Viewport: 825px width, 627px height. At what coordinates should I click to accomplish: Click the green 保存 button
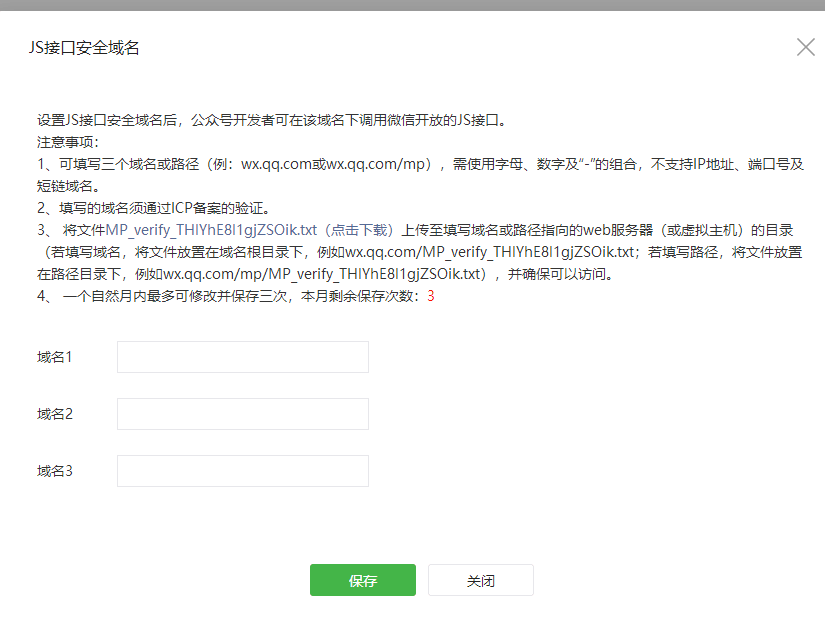pos(362,581)
